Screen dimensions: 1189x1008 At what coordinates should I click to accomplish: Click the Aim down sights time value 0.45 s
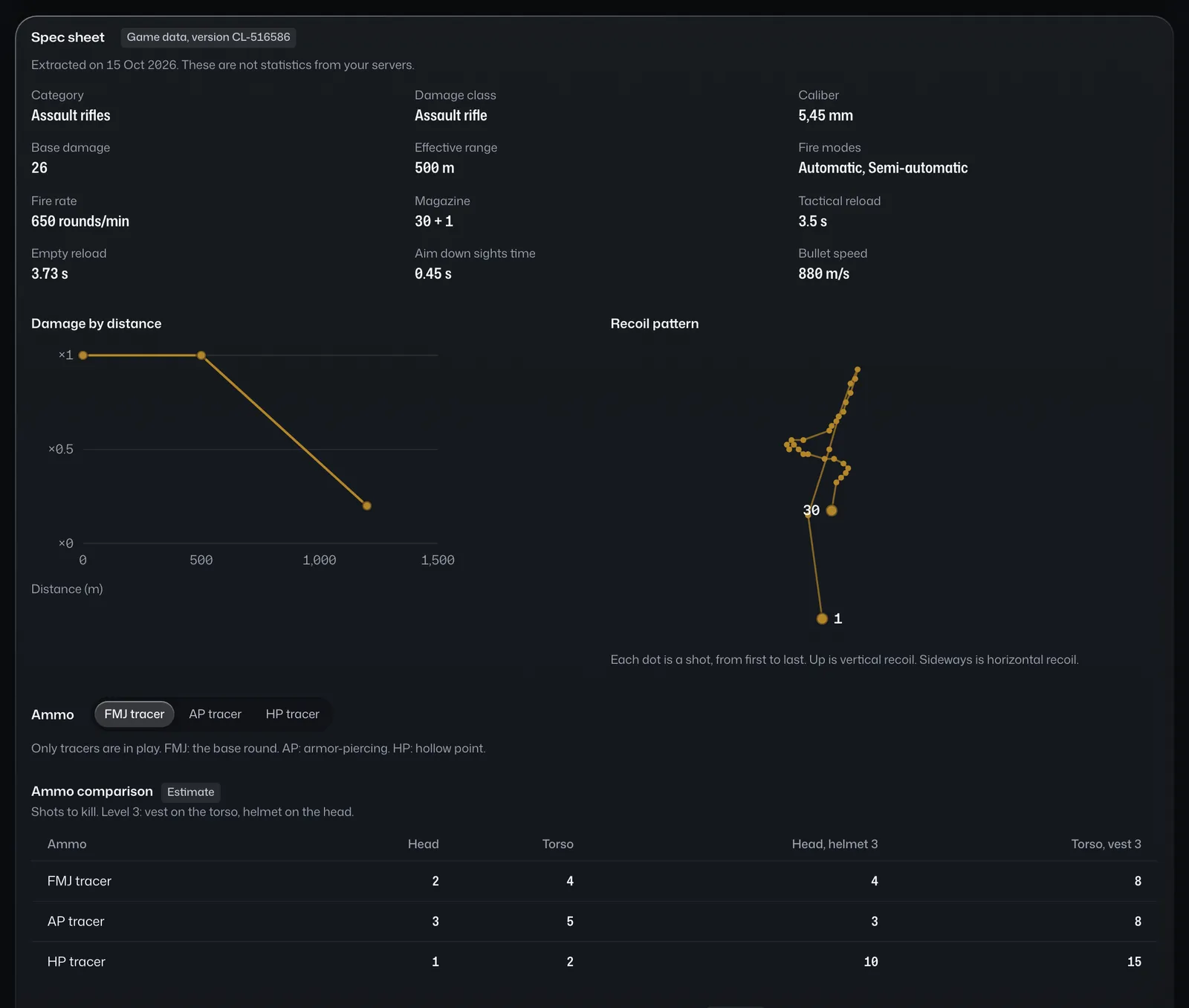pyautogui.click(x=433, y=274)
